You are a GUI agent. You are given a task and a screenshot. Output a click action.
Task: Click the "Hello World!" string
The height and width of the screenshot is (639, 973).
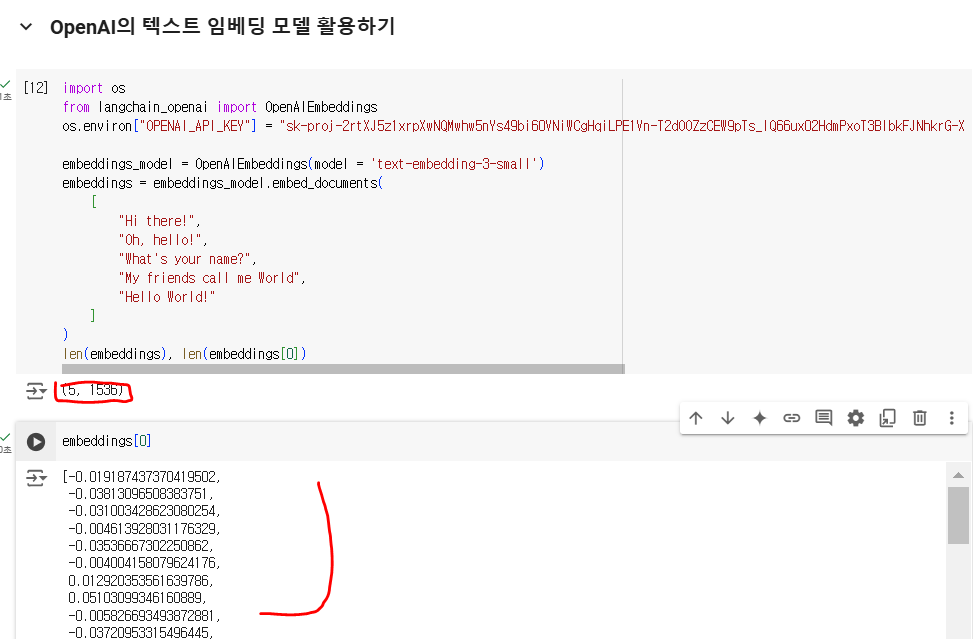click(x=167, y=297)
